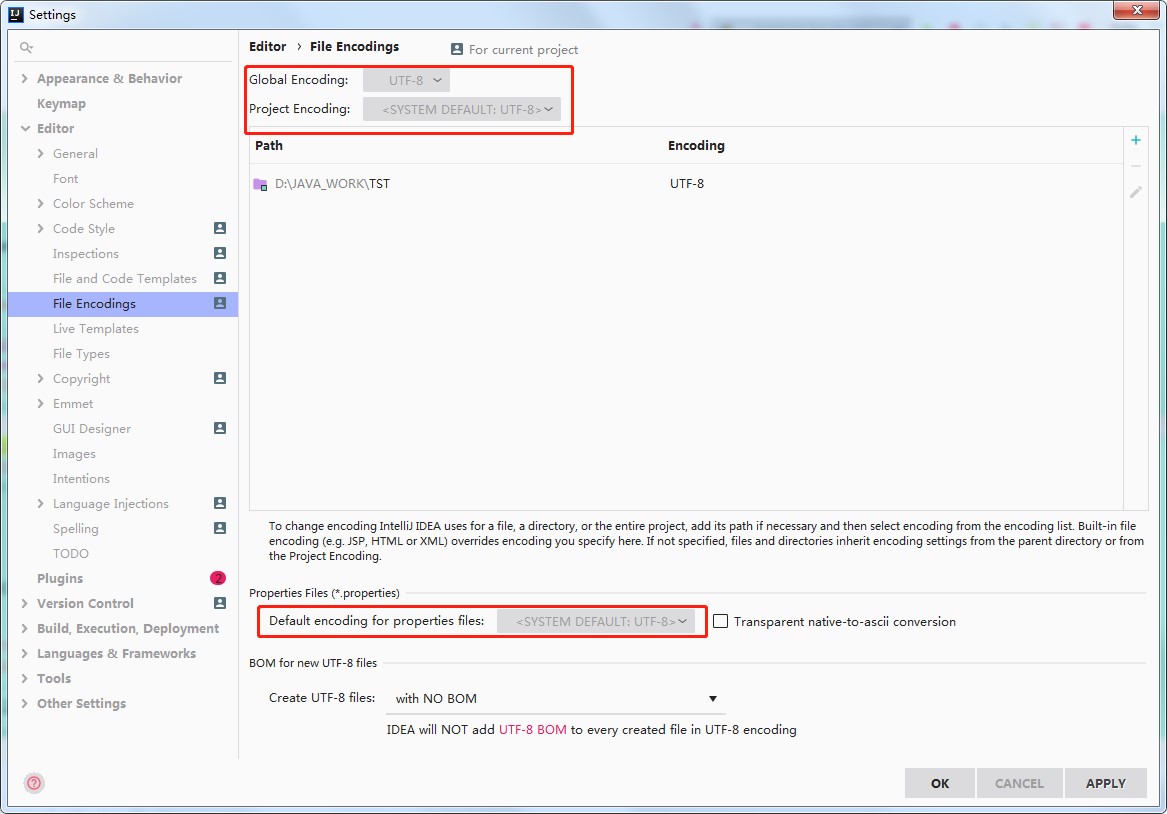The width and height of the screenshot is (1167, 814).
Task: Open the Plugins settings page
Action: (60, 578)
